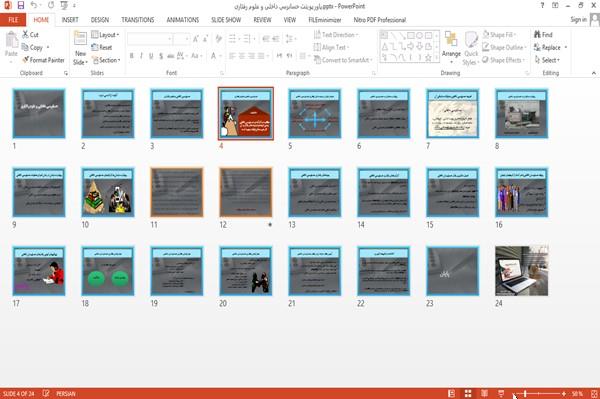The width and height of the screenshot is (600, 399).
Task: Open the FILEminimizer tab
Action: (x=324, y=20)
